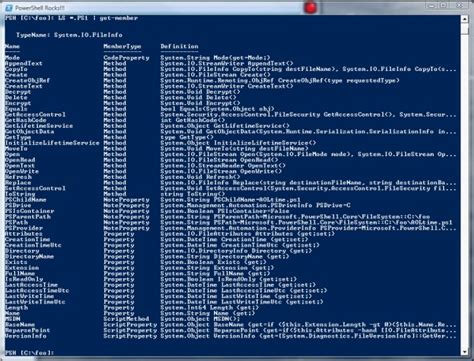The height and width of the screenshot is (361, 474).
Task: Click the scroll down arrow of the console
Action: click(465, 352)
